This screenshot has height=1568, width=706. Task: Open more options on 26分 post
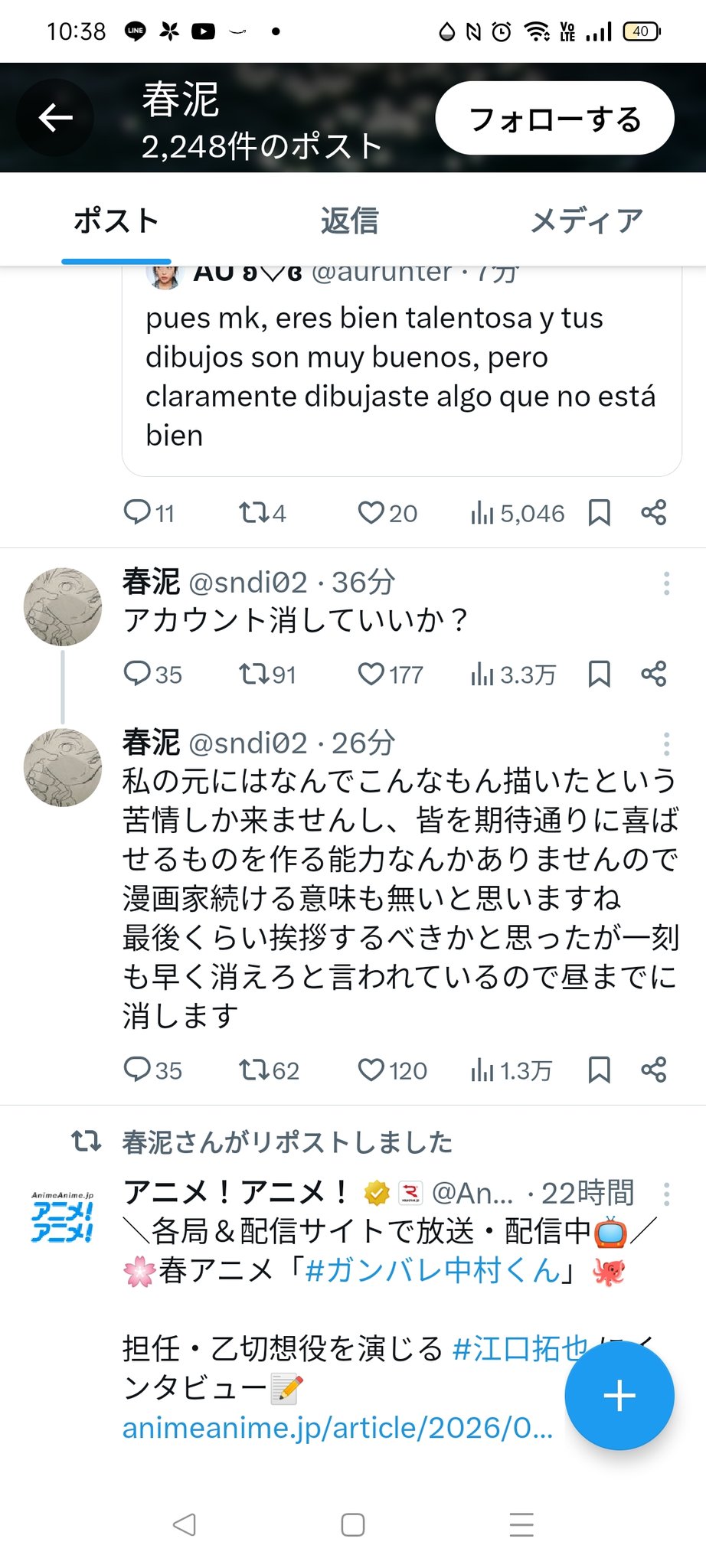tap(666, 743)
